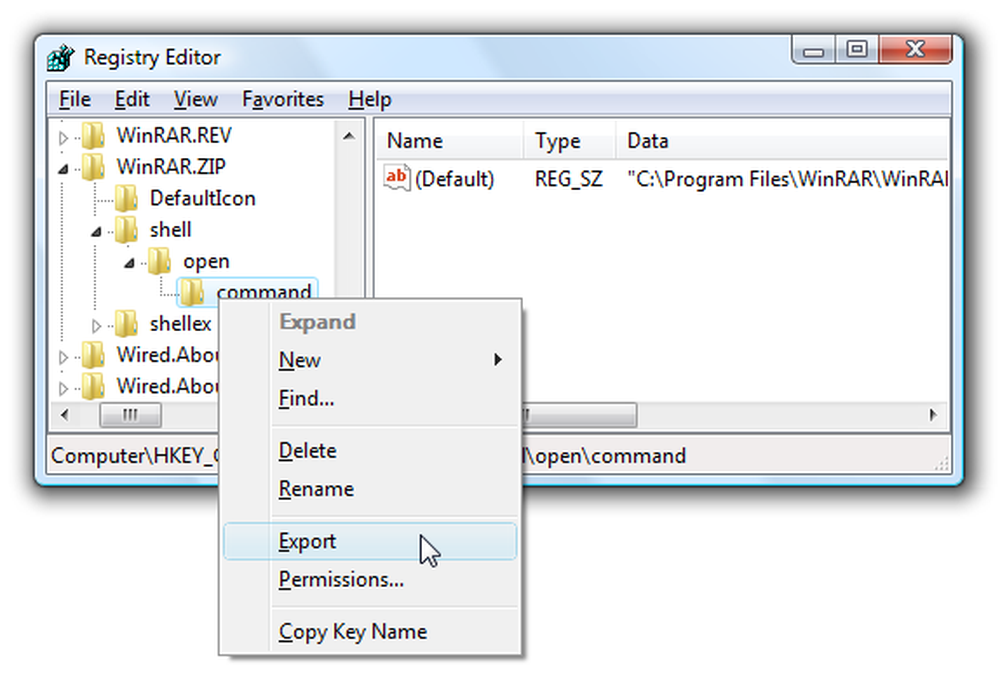Click the shellex folder icon
Image resolution: width=1000 pixels, height=677 pixels.
pos(126,323)
